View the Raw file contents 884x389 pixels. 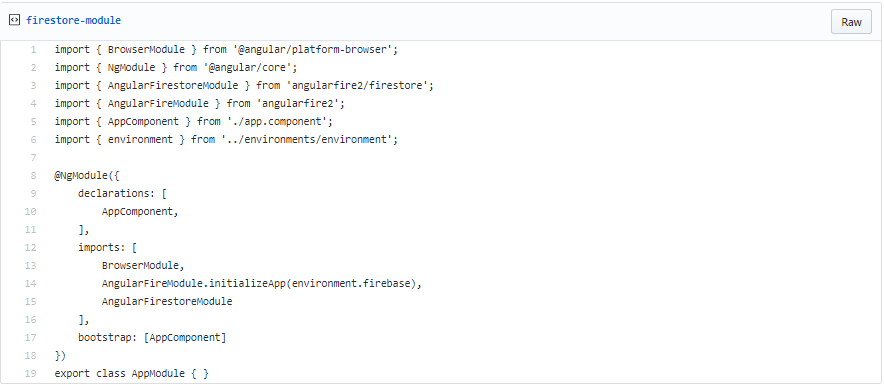(851, 22)
